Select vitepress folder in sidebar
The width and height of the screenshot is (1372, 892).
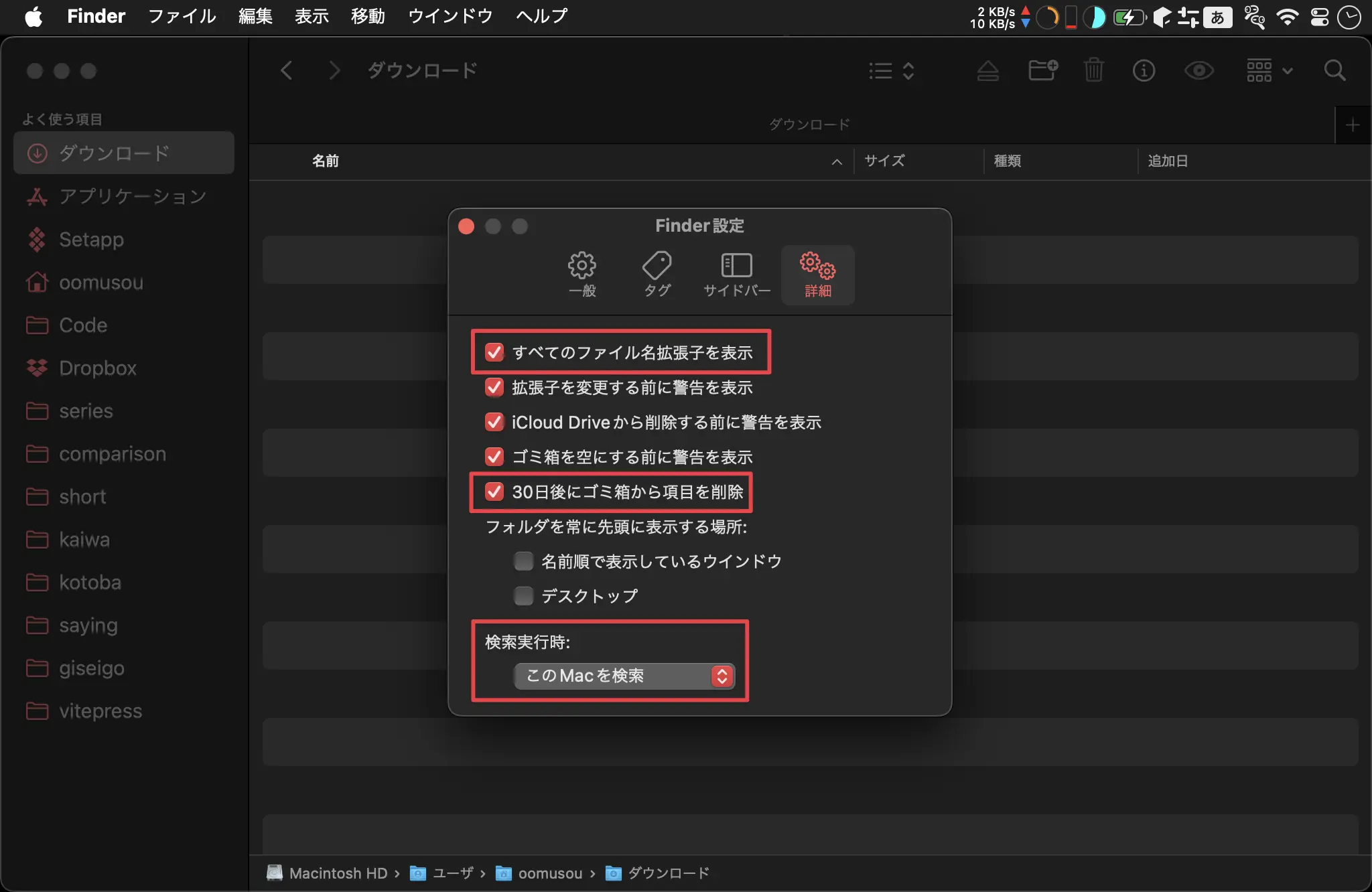124,711
